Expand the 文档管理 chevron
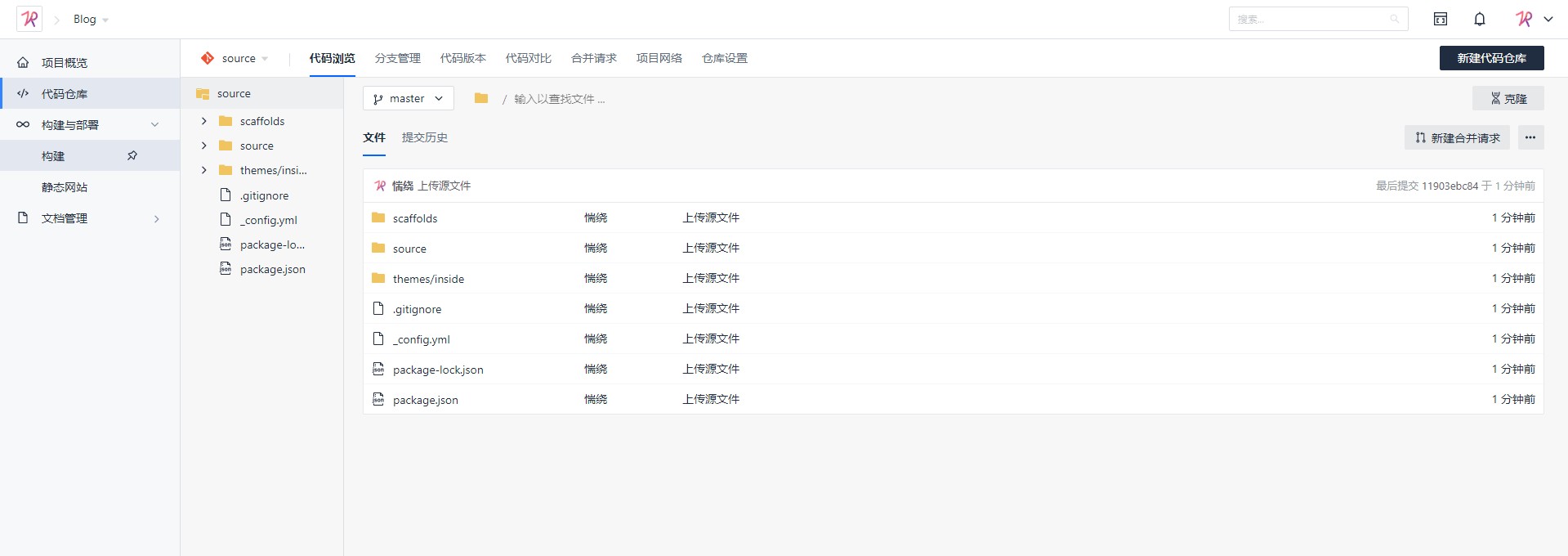Screen dimensions: 1568x556 click(x=156, y=219)
